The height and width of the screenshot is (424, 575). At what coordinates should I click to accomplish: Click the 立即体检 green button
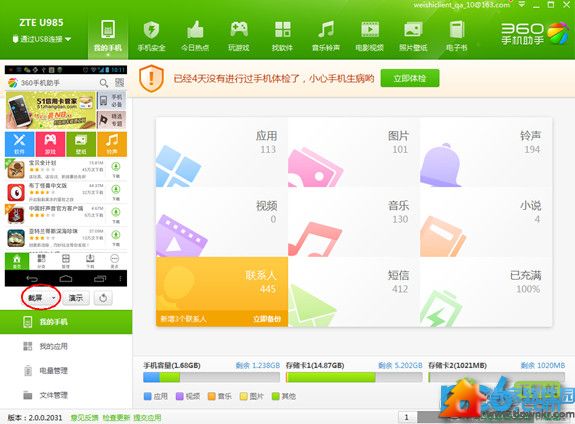pyautogui.click(x=410, y=78)
